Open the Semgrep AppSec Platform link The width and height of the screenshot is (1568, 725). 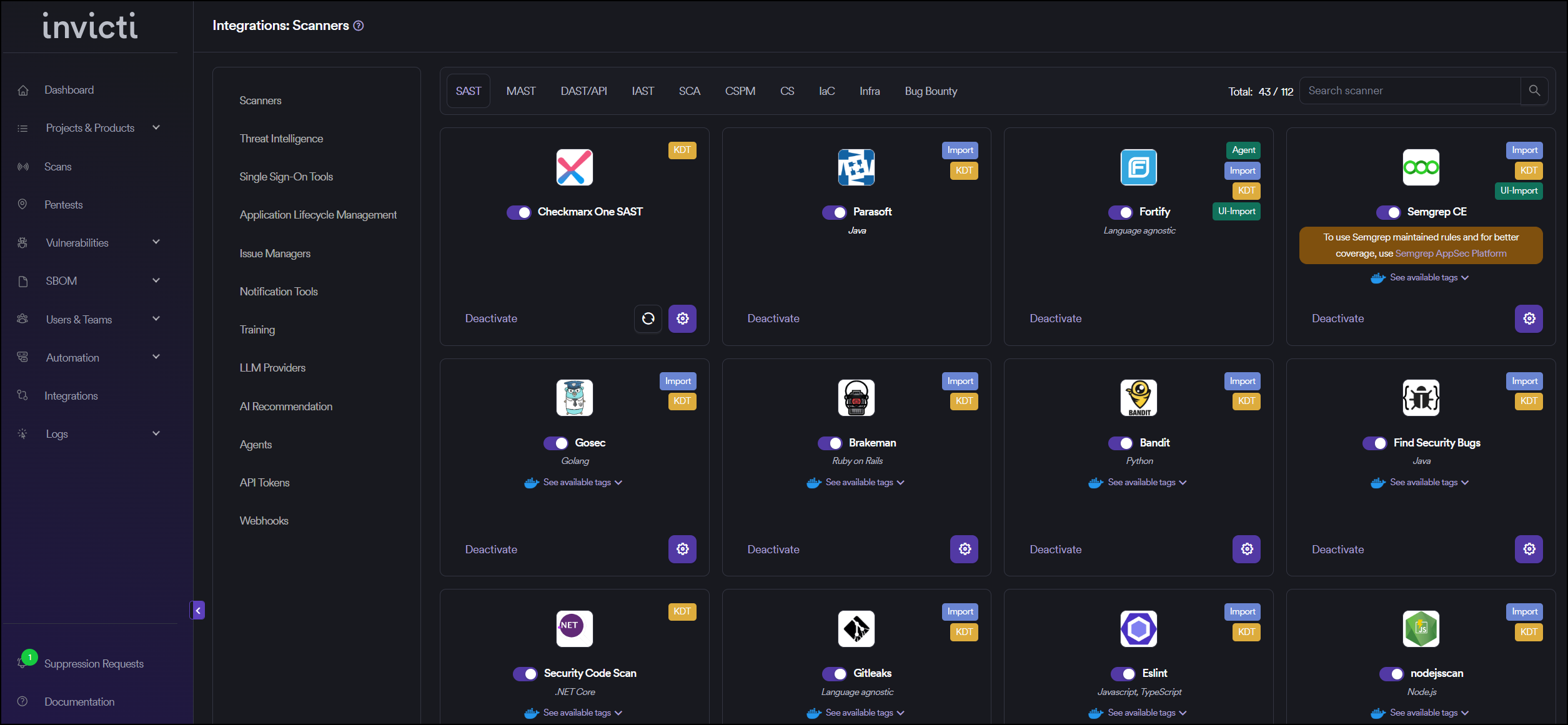click(1451, 254)
